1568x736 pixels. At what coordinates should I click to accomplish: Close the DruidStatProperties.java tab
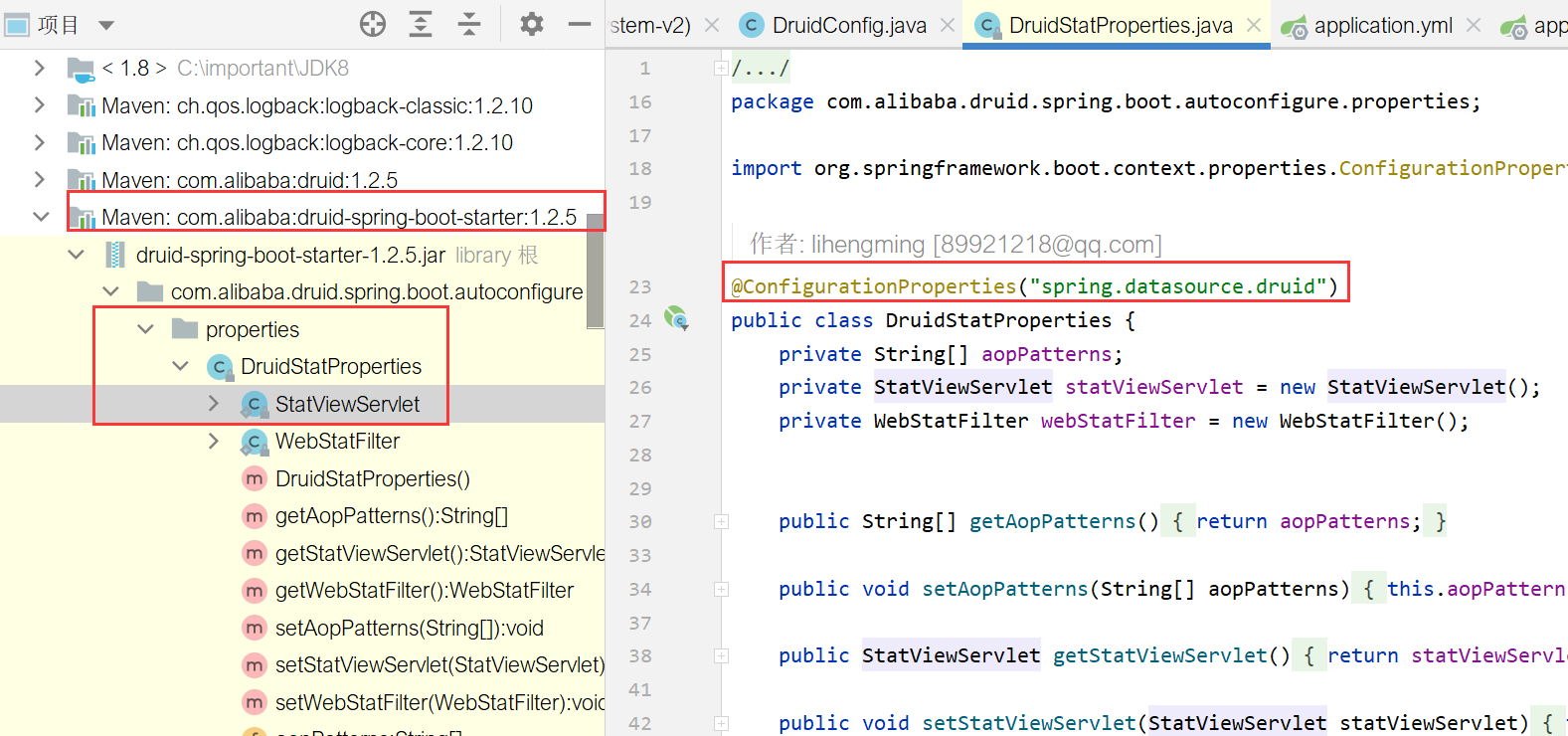[x=1254, y=25]
